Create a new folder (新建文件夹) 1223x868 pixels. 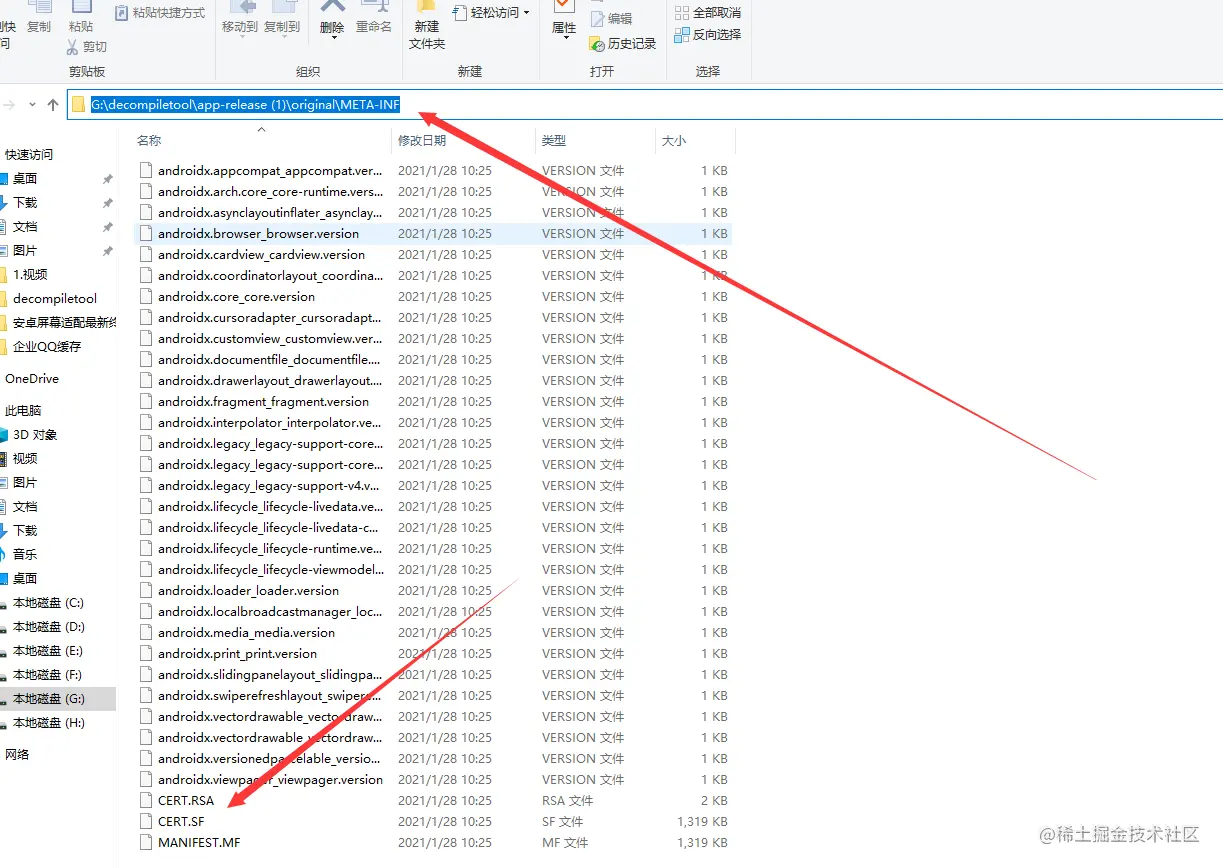[427, 26]
